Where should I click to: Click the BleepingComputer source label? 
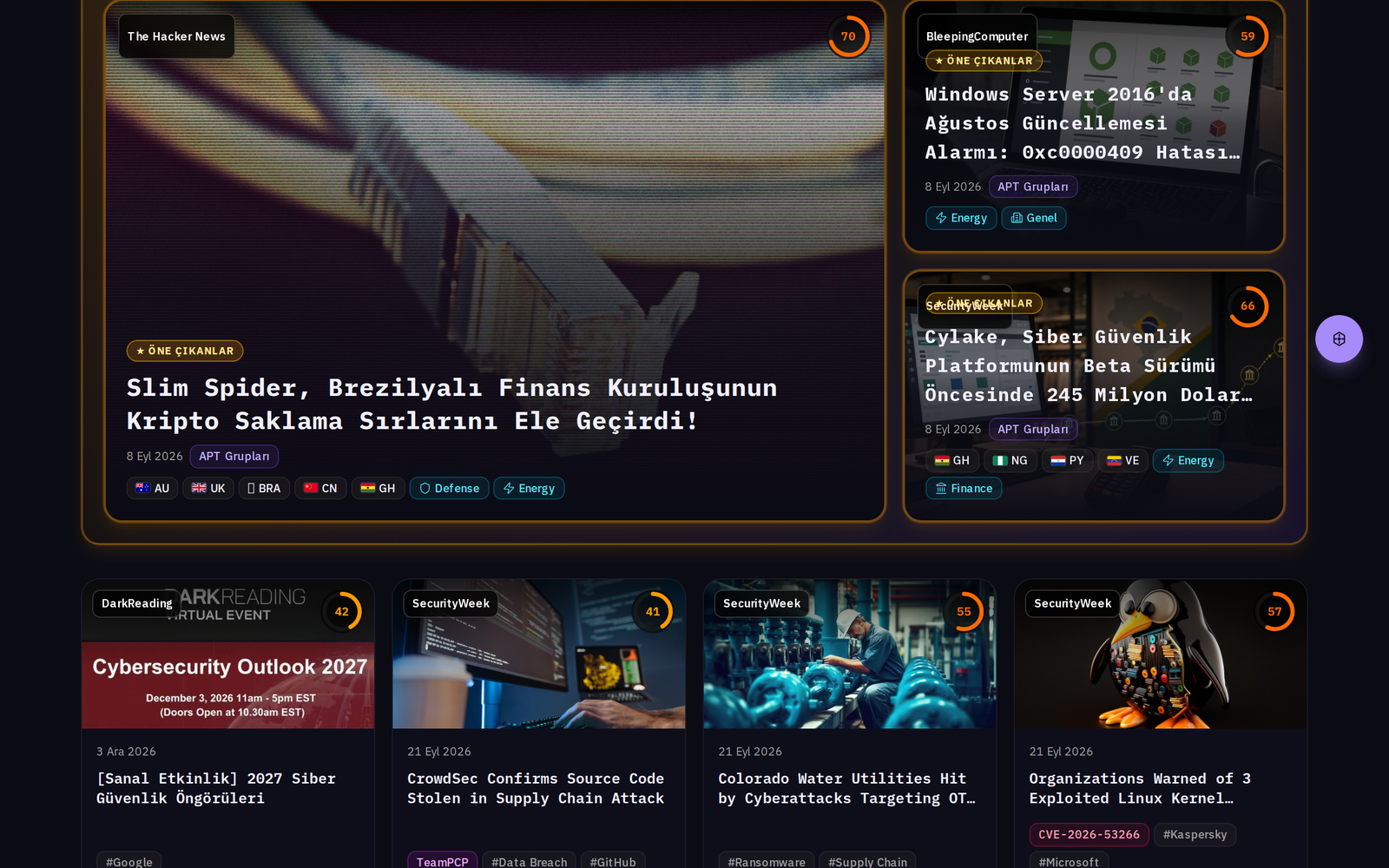click(x=977, y=36)
